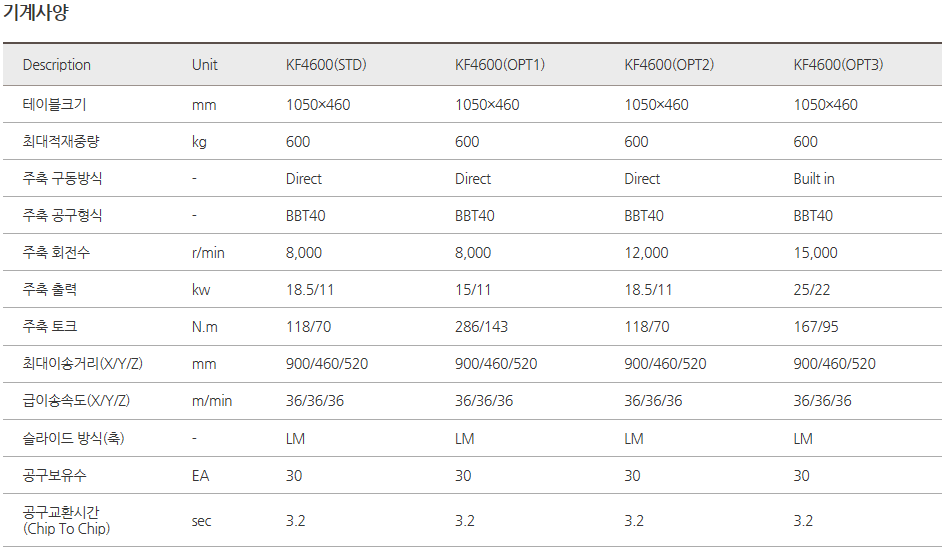Click the 공구교환시간 (Chip To Chip) label
Screen dimensions: 942x550
(66, 520)
